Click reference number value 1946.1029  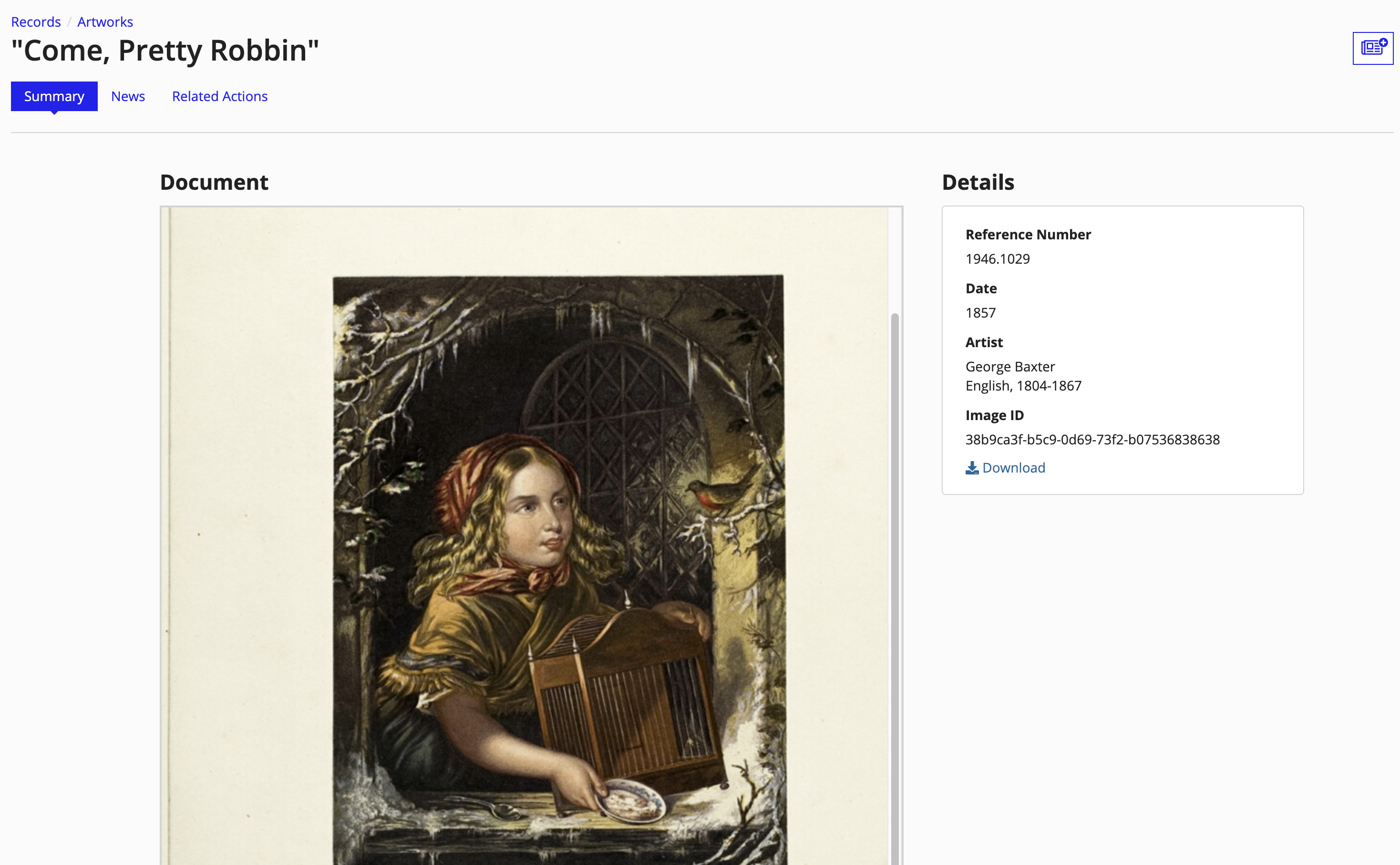pos(998,258)
